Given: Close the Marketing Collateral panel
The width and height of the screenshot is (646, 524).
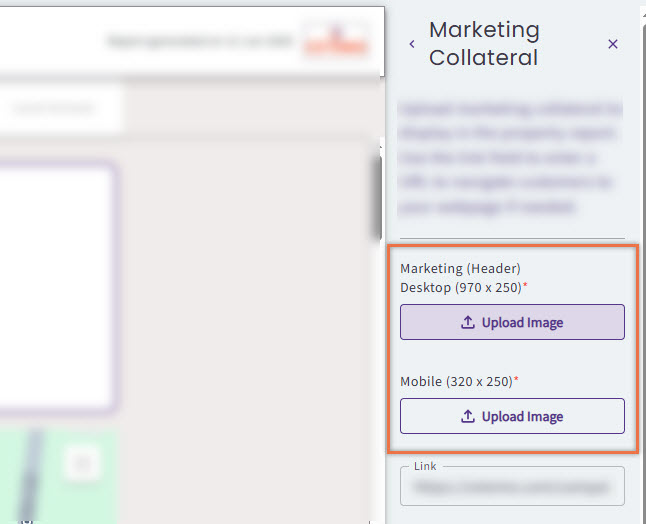Looking at the screenshot, I should click(613, 44).
